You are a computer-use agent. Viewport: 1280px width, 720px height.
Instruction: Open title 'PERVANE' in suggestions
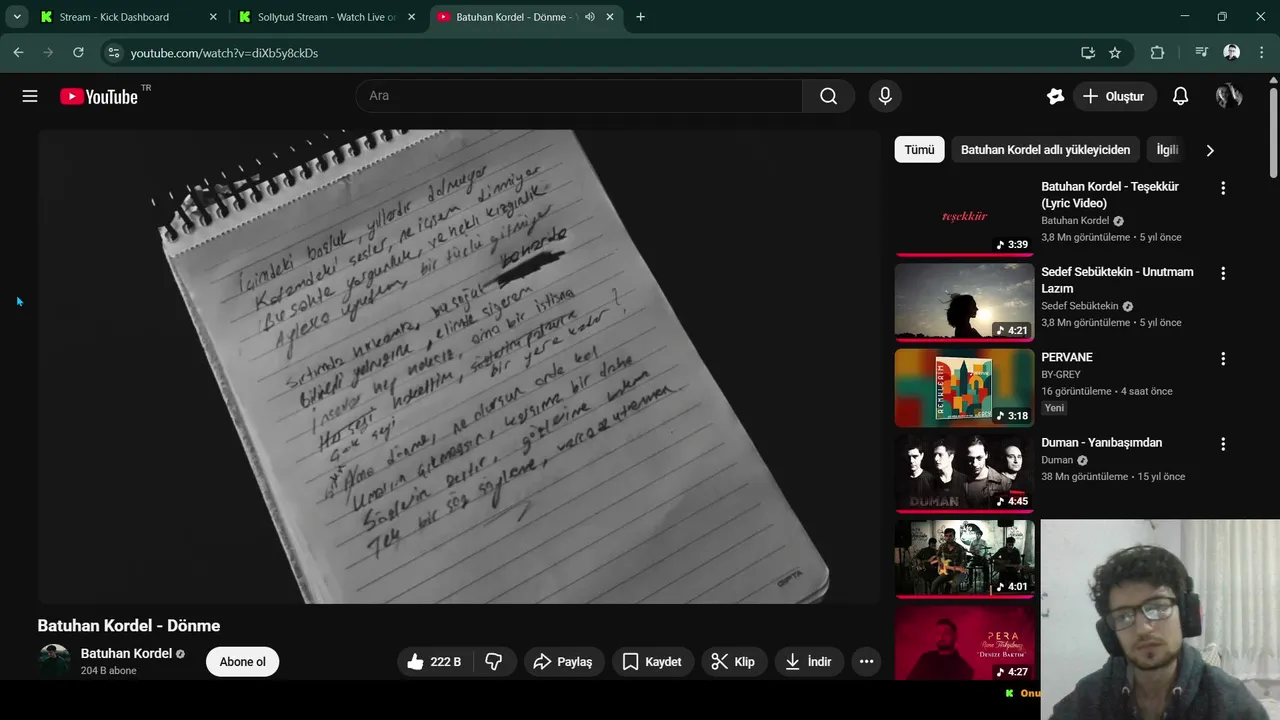tap(1067, 357)
